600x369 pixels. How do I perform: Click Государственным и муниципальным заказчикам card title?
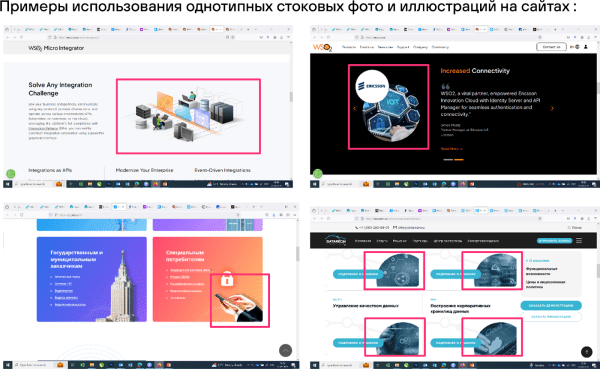(77, 259)
